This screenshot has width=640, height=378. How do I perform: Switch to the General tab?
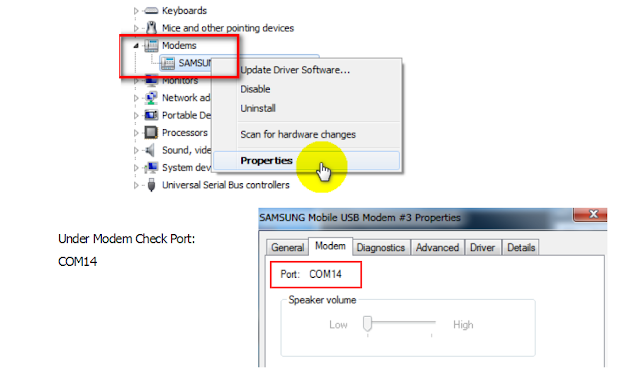tap(287, 247)
